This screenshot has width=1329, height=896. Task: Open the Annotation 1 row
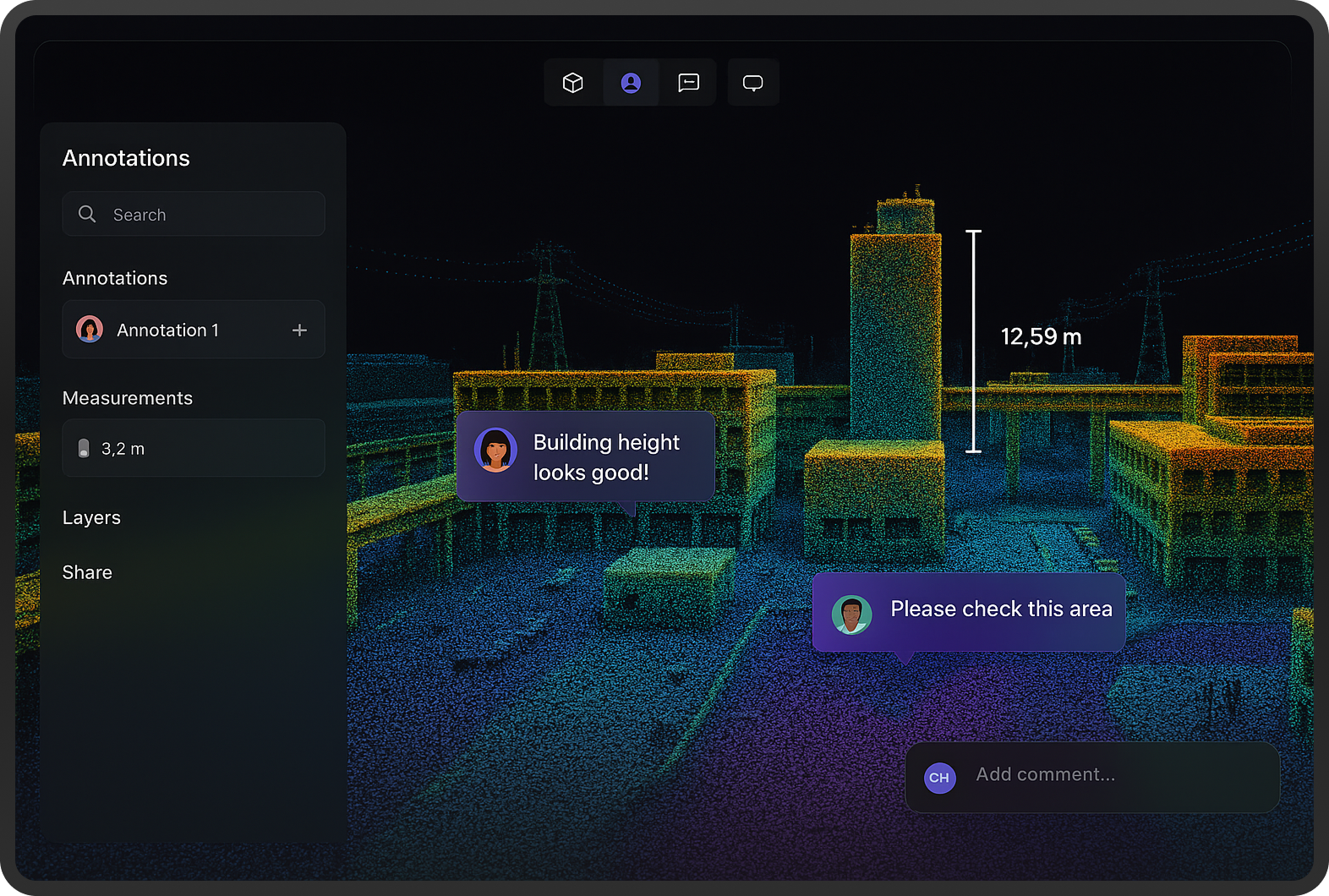point(194,330)
